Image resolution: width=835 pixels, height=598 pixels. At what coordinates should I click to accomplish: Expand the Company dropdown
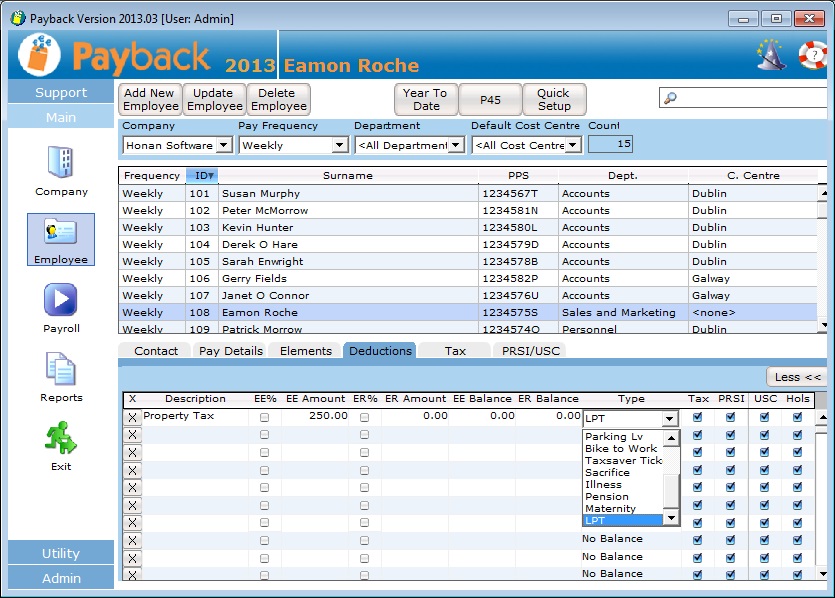223,146
